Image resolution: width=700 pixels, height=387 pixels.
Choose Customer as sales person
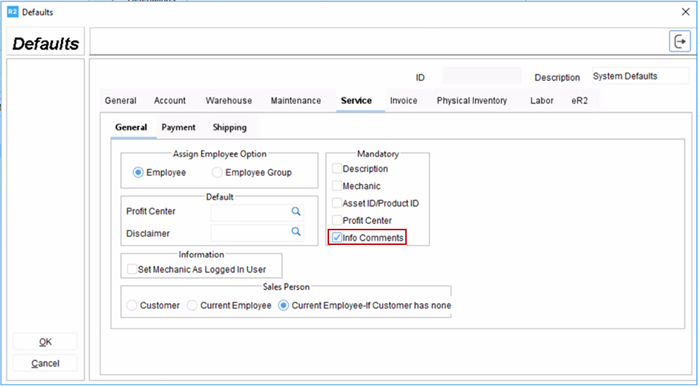tap(132, 305)
